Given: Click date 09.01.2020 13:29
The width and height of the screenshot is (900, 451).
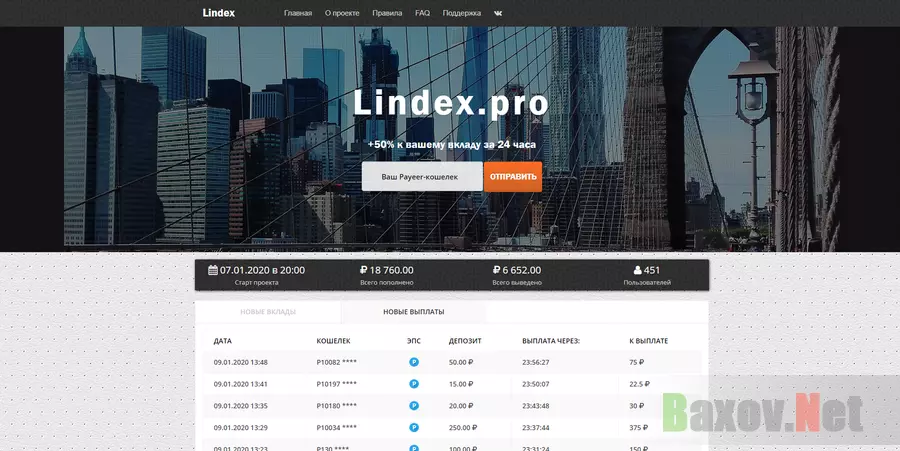Looking at the screenshot, I should (x=240, y=427).
